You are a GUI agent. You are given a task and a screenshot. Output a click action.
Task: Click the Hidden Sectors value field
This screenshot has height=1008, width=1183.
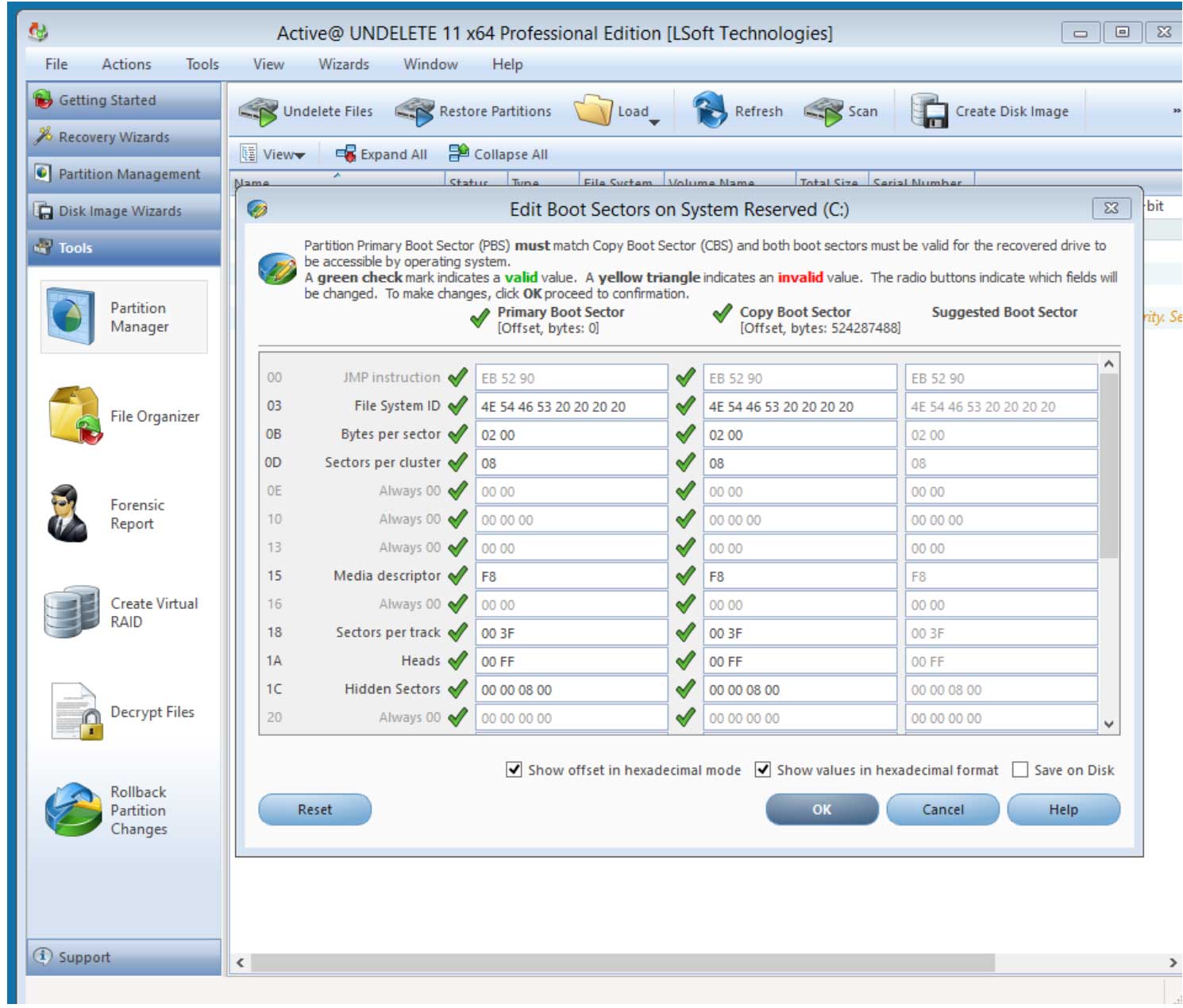pyautogui.click(x=570, y=689)
